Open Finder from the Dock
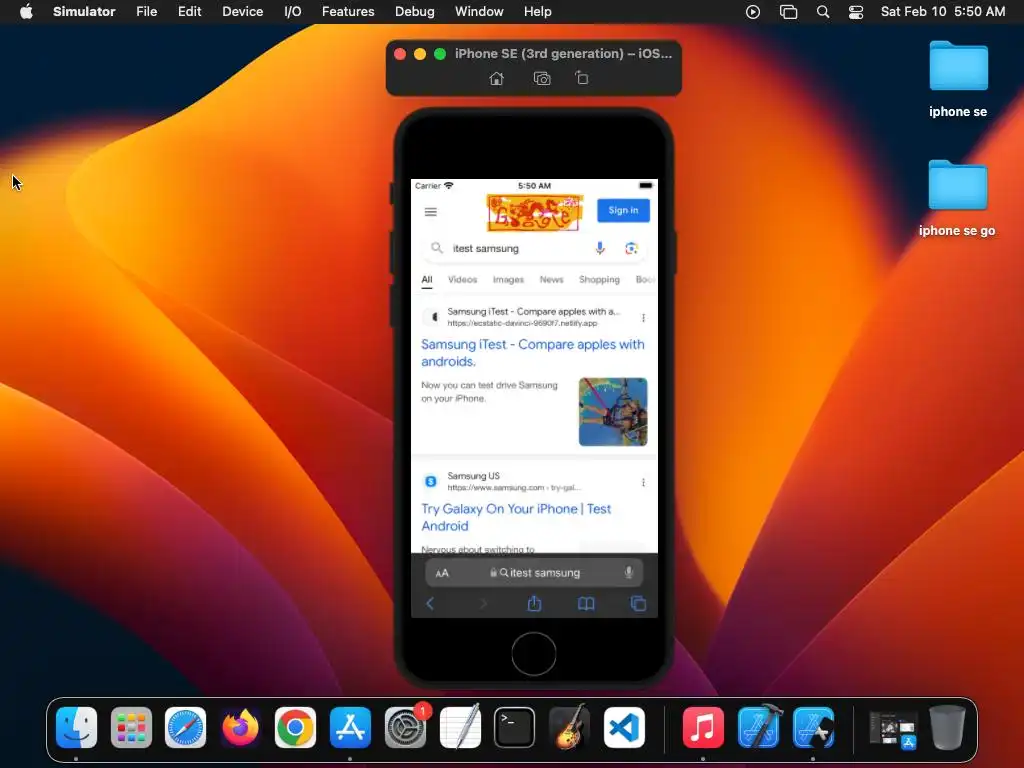Screen dimensions: 1024x768 click(x=76, y=727)
